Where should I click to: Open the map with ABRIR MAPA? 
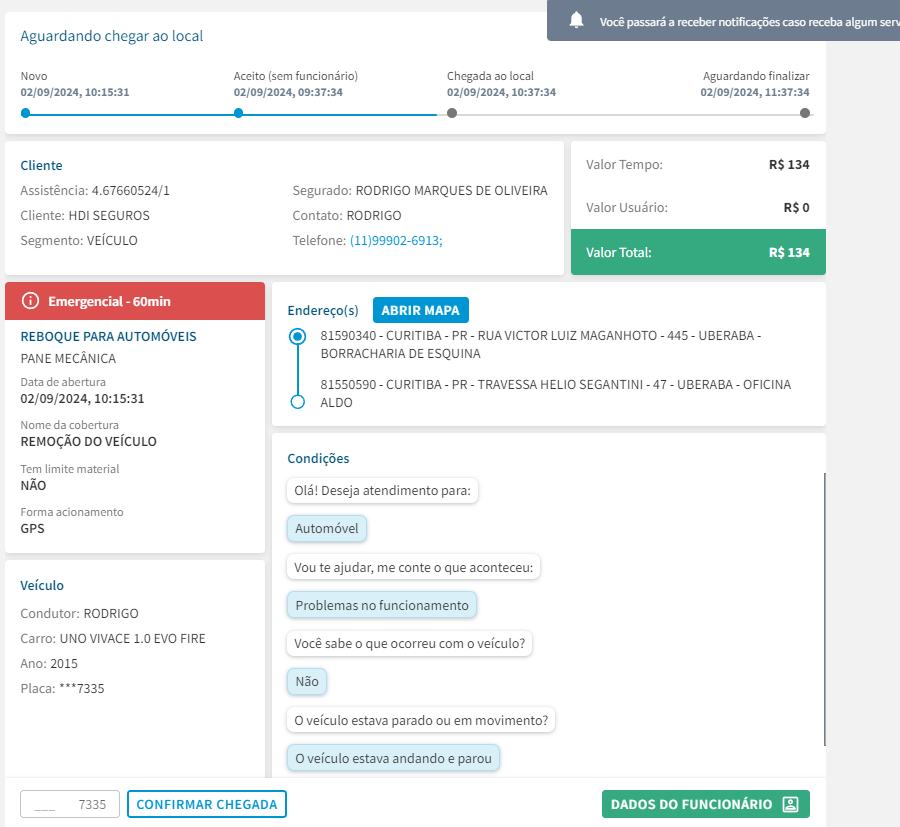421,310
